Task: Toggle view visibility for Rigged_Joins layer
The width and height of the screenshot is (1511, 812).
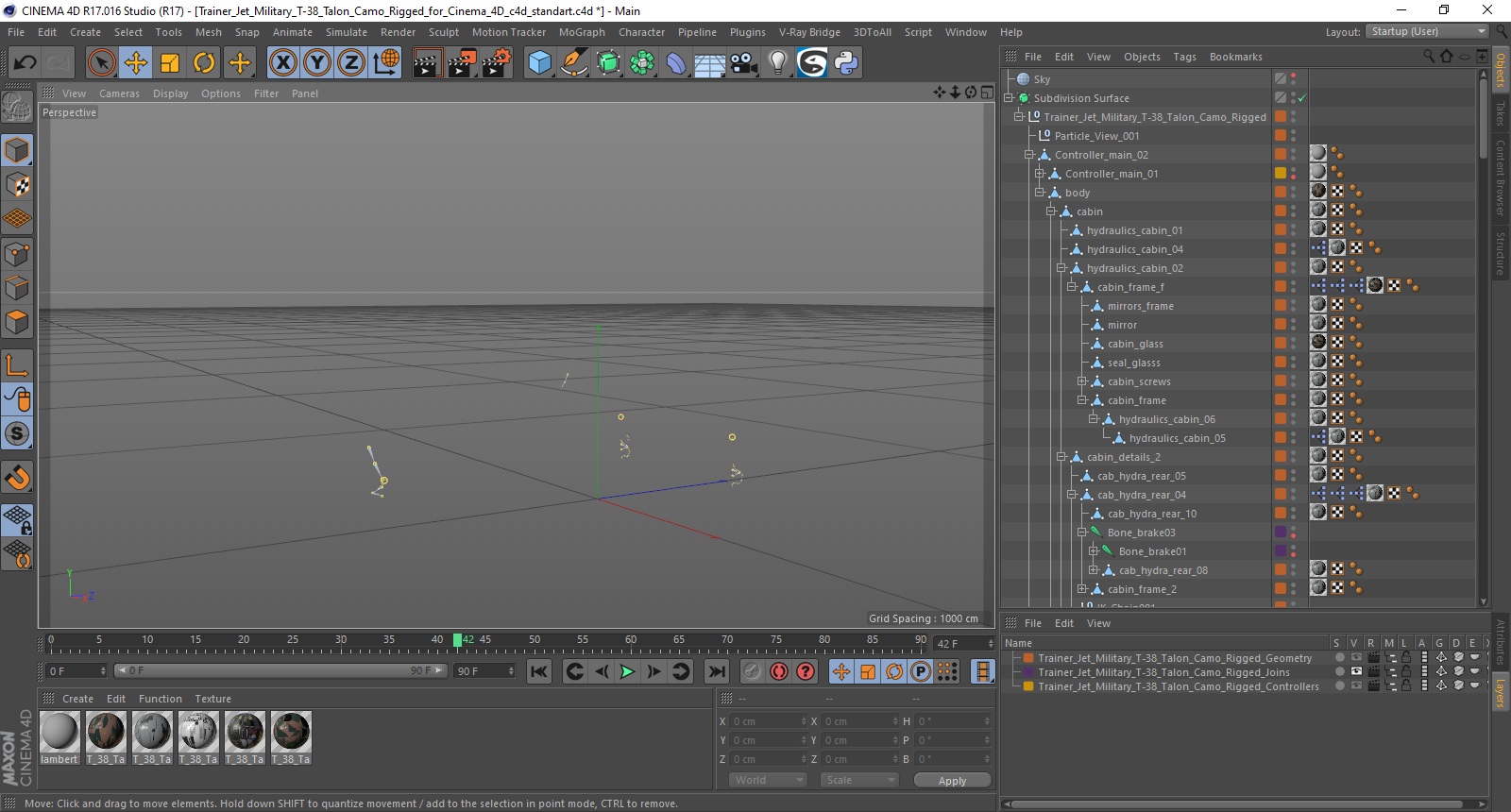Action: tap(1356, 672)
